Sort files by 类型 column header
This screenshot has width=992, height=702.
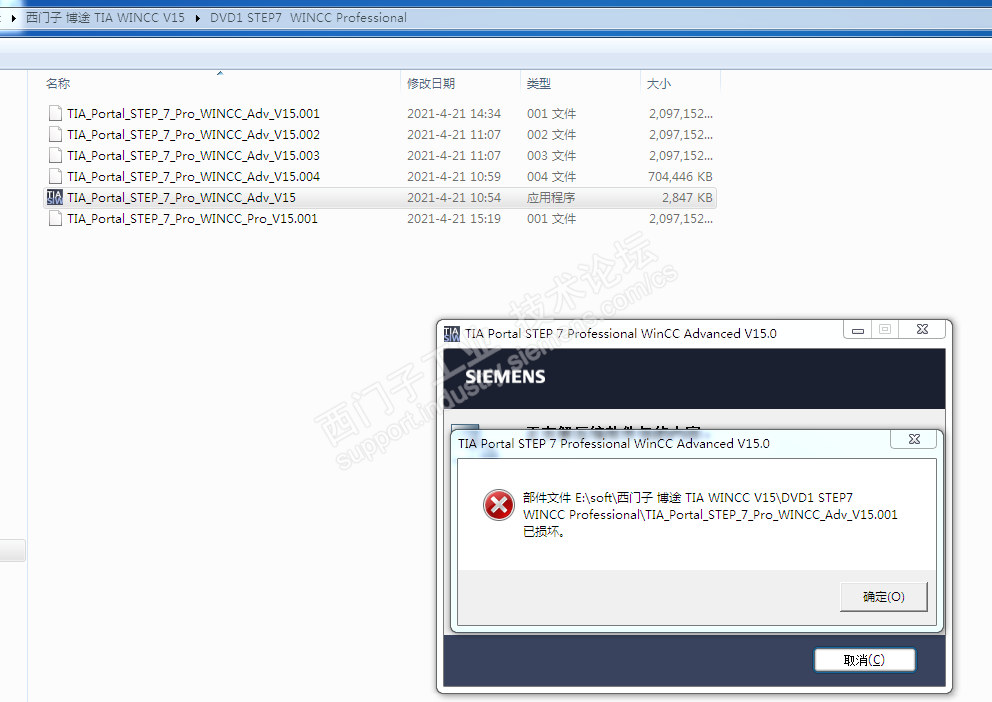coord(539,83)
